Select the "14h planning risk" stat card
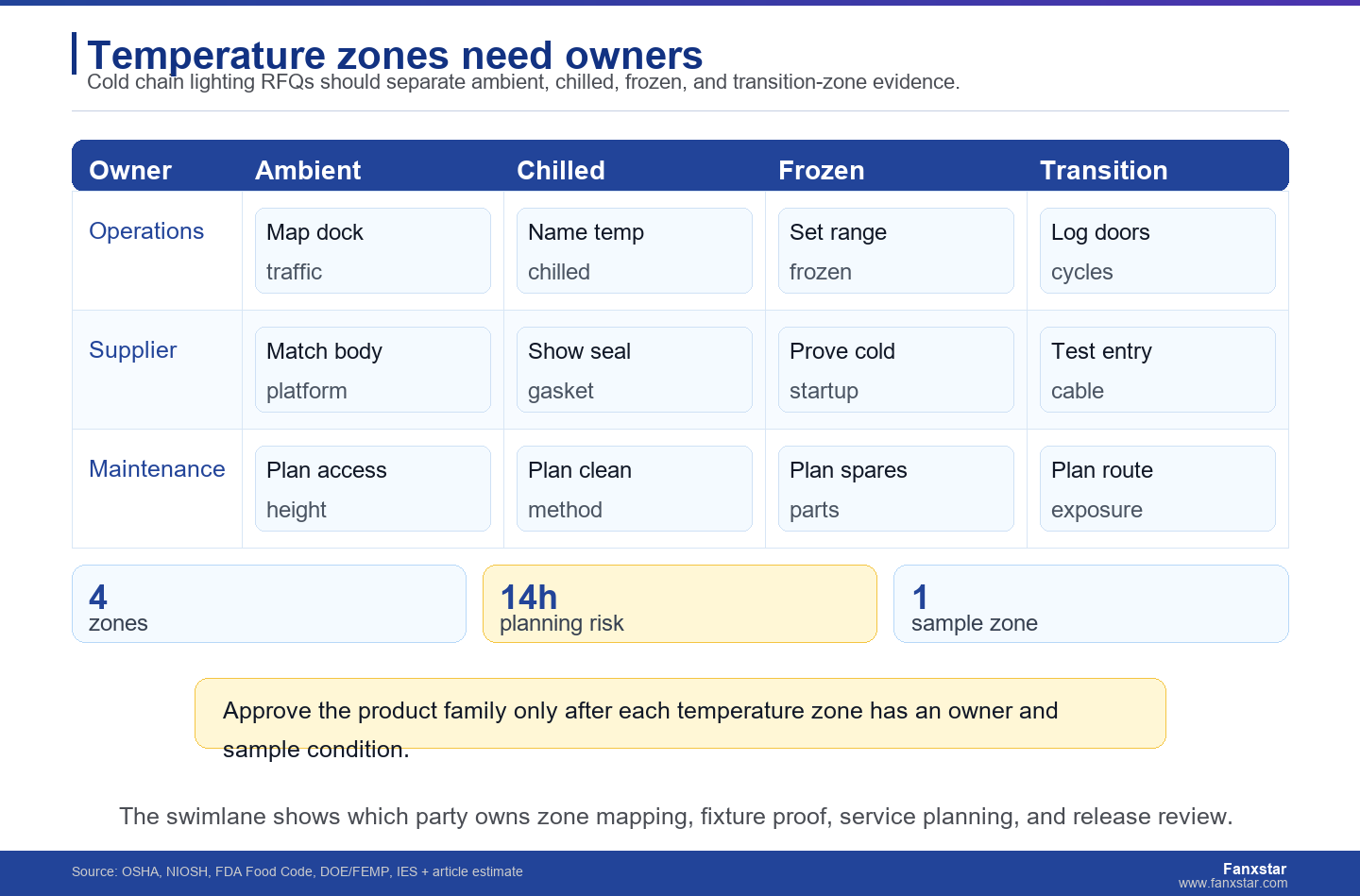Viewport: 1360px width, 896px height. [x=680, y=604]
